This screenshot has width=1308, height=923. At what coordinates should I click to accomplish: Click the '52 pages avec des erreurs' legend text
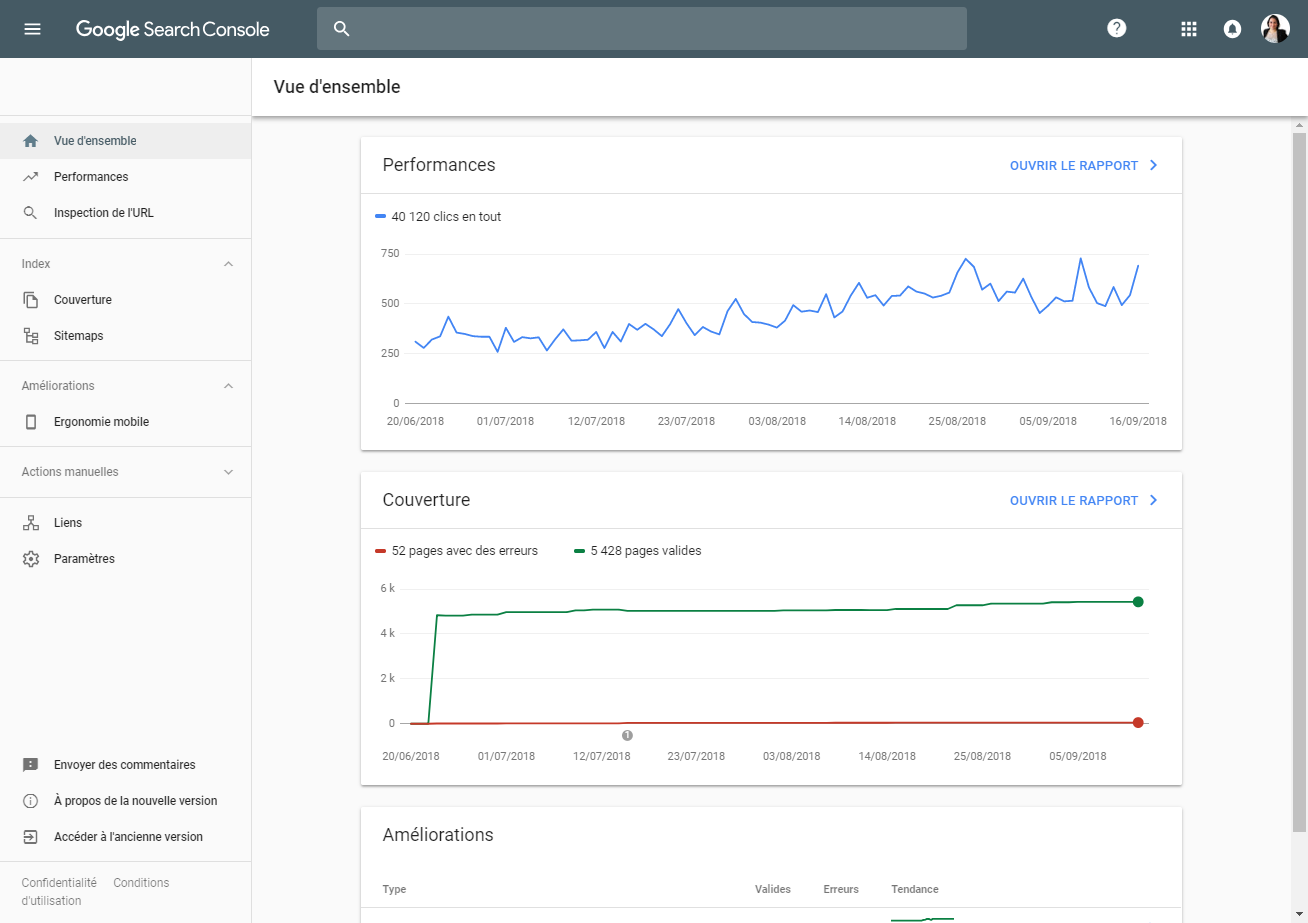[465, 551]
